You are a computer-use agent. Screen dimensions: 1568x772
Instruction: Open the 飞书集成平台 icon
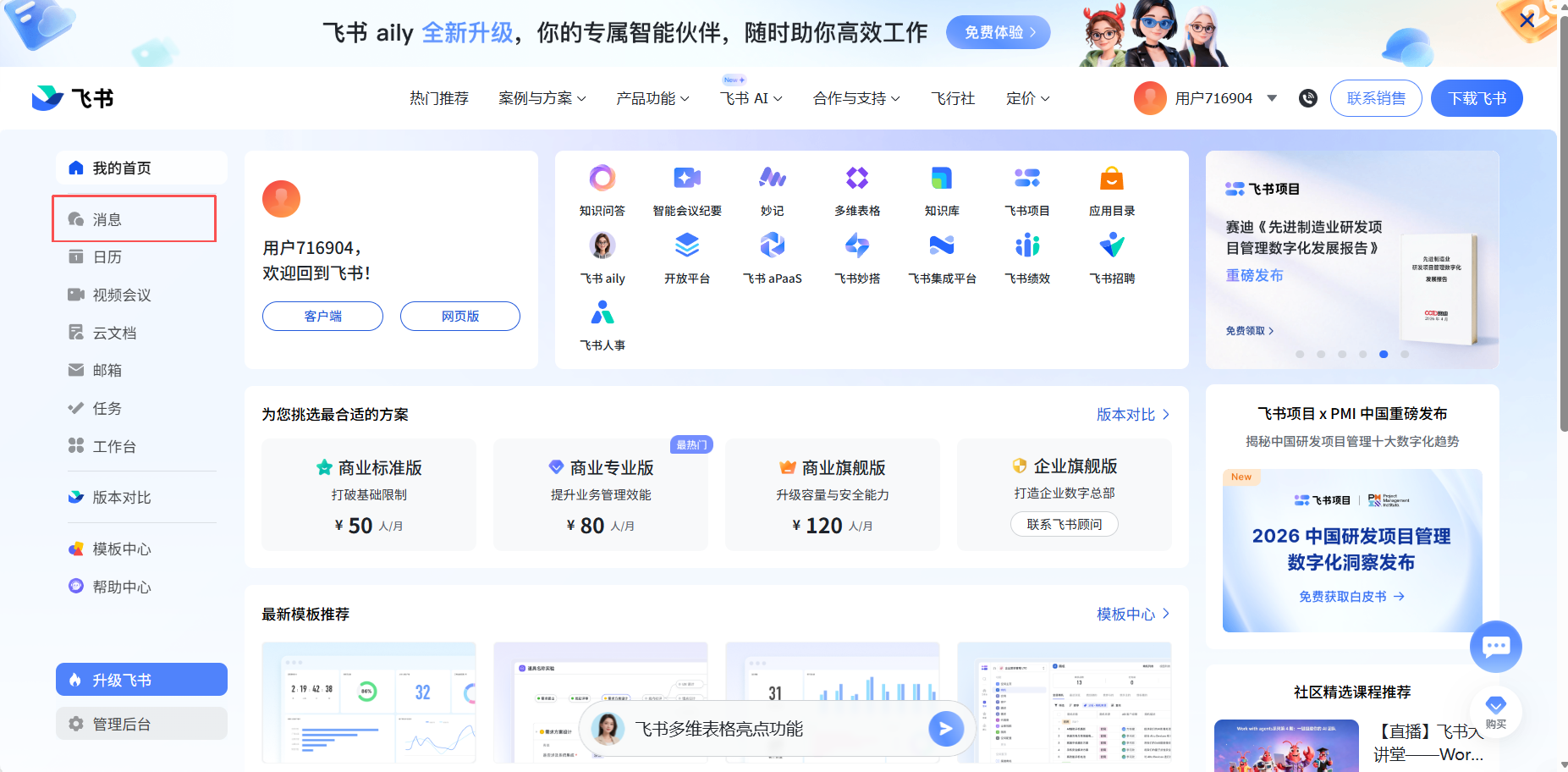[x=942, y=245]
